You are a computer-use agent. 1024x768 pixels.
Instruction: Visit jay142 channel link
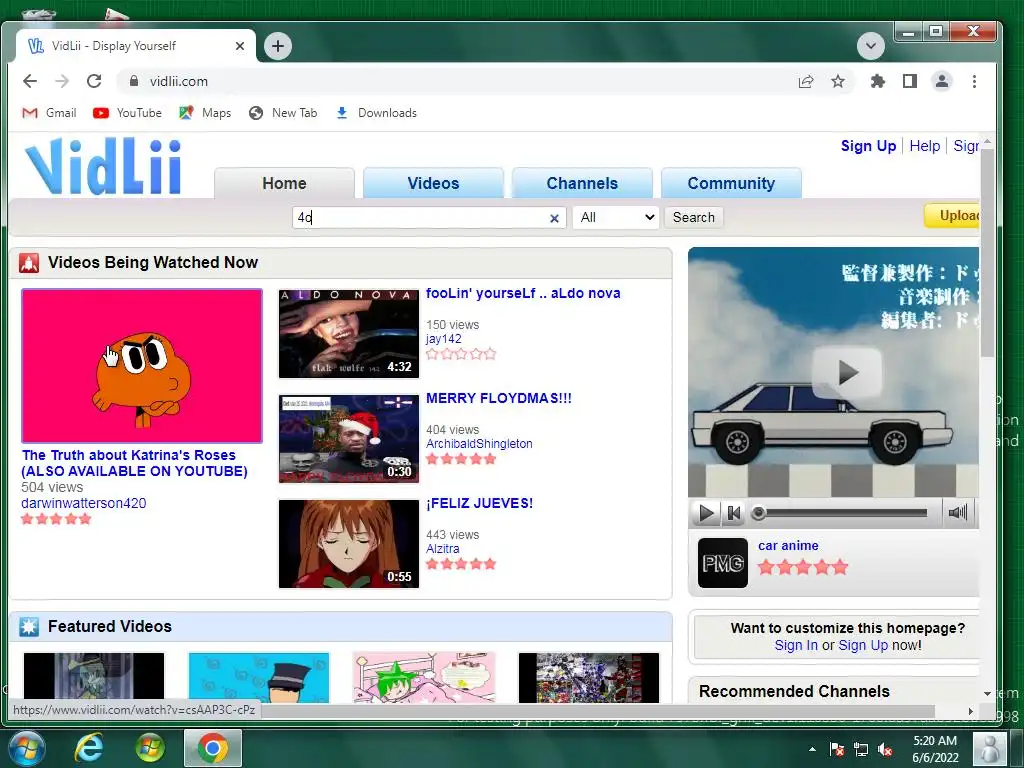(443, 338)
